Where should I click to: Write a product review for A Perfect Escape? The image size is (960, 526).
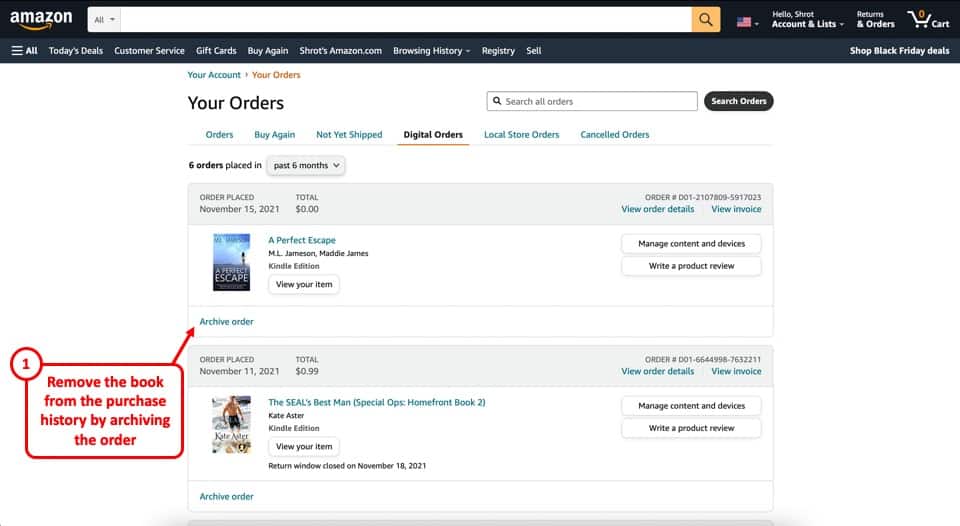coord(691,266)
